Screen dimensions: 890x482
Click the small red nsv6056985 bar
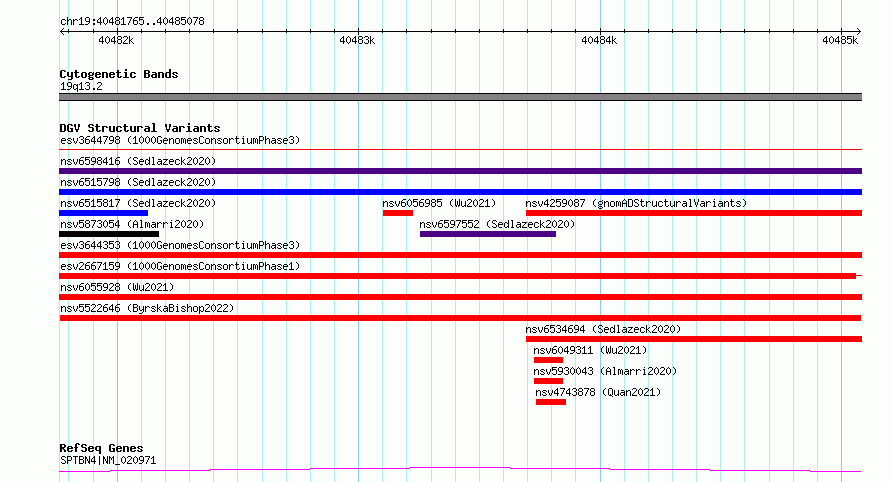pos(398,213)
